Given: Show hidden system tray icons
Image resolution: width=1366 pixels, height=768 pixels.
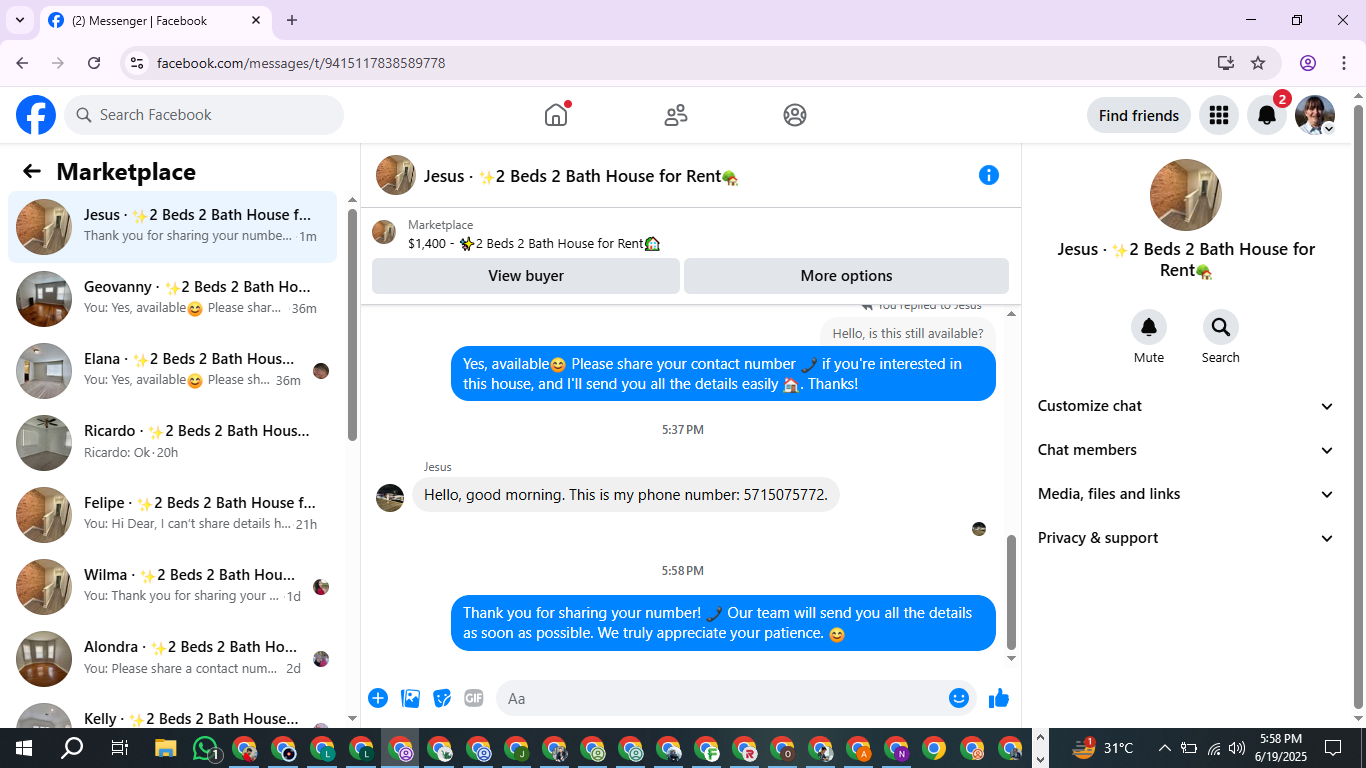Looking at the screenshot, I should click(1164, 748).
